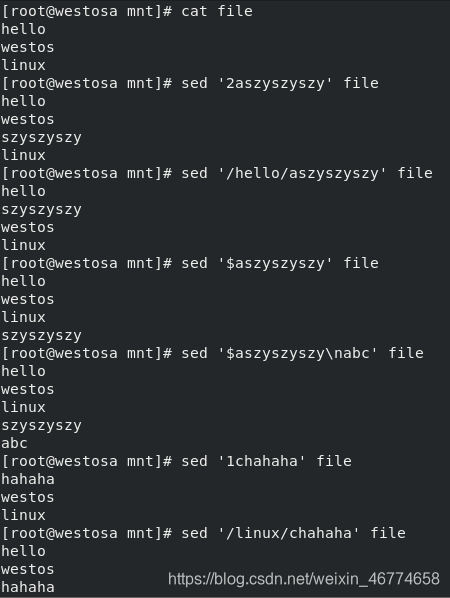
Task: Click 'szyszyszy' line below hello in '/hello/' output
Action: click(42, 209)
